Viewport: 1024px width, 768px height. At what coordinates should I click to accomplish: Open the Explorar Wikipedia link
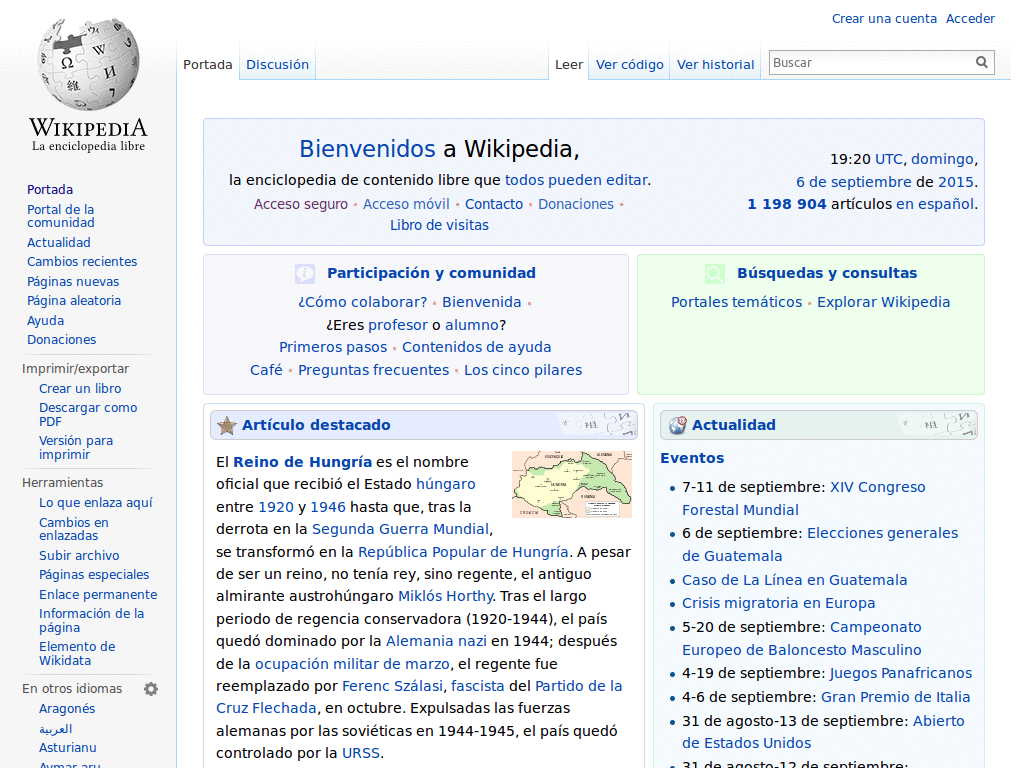(x=883, y=302)
